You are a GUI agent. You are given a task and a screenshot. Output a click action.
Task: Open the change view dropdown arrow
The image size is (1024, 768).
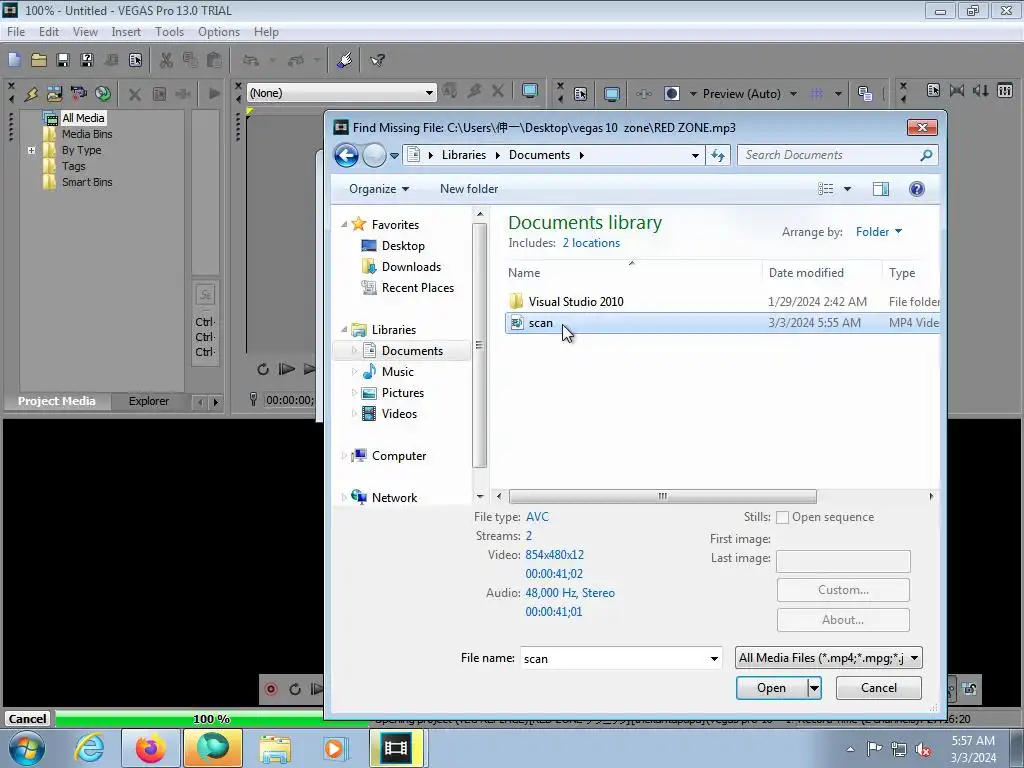(847, 189)
